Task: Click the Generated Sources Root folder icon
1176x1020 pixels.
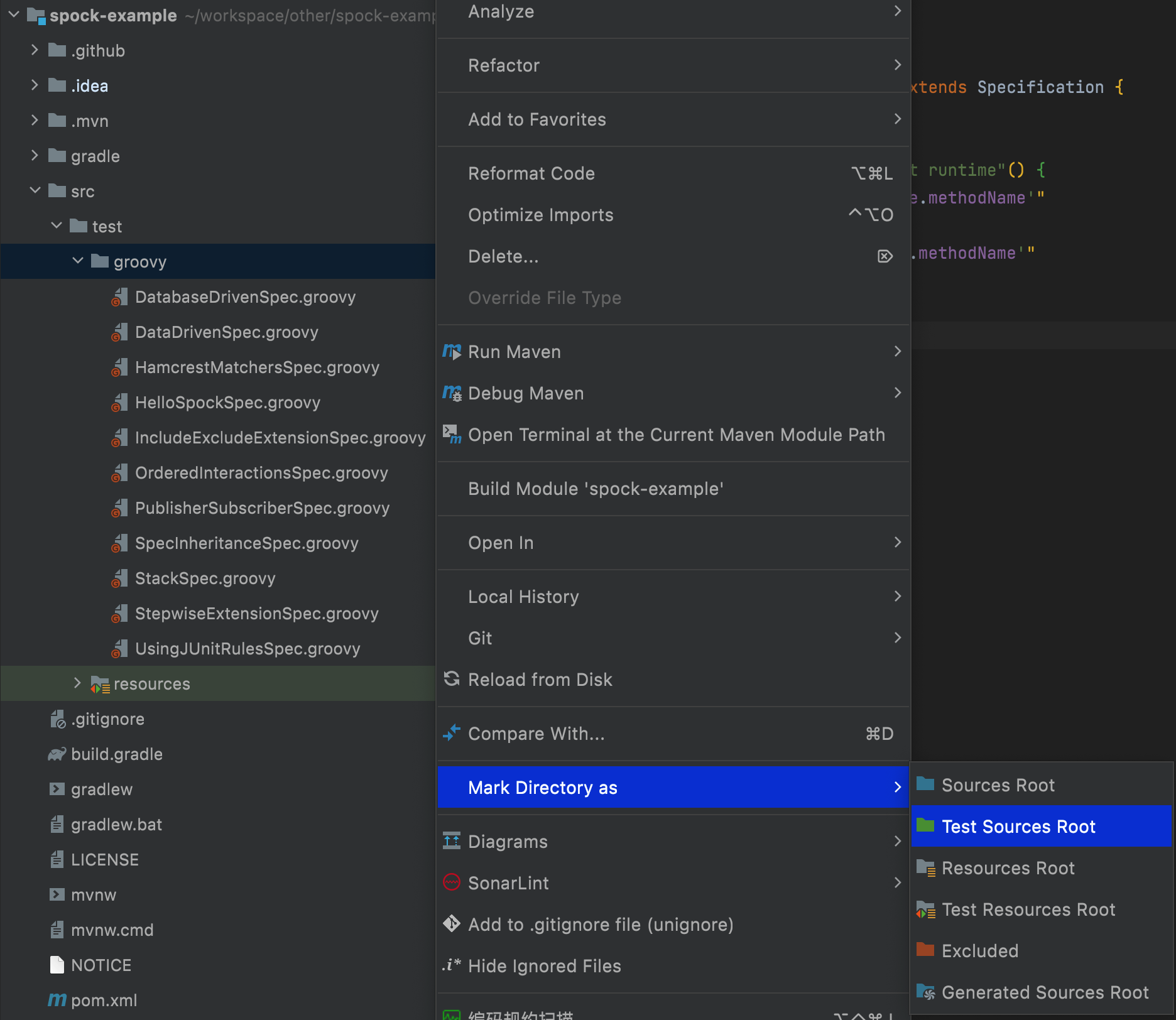Action: click(x=926, y=992)
